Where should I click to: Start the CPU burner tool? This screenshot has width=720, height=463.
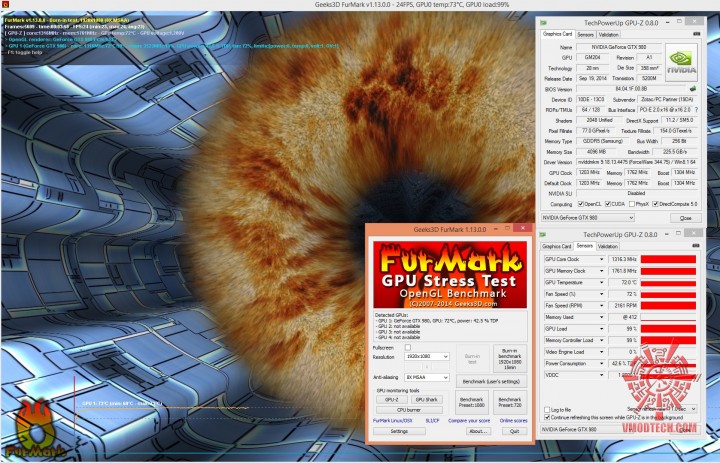[x=409, y=410]
